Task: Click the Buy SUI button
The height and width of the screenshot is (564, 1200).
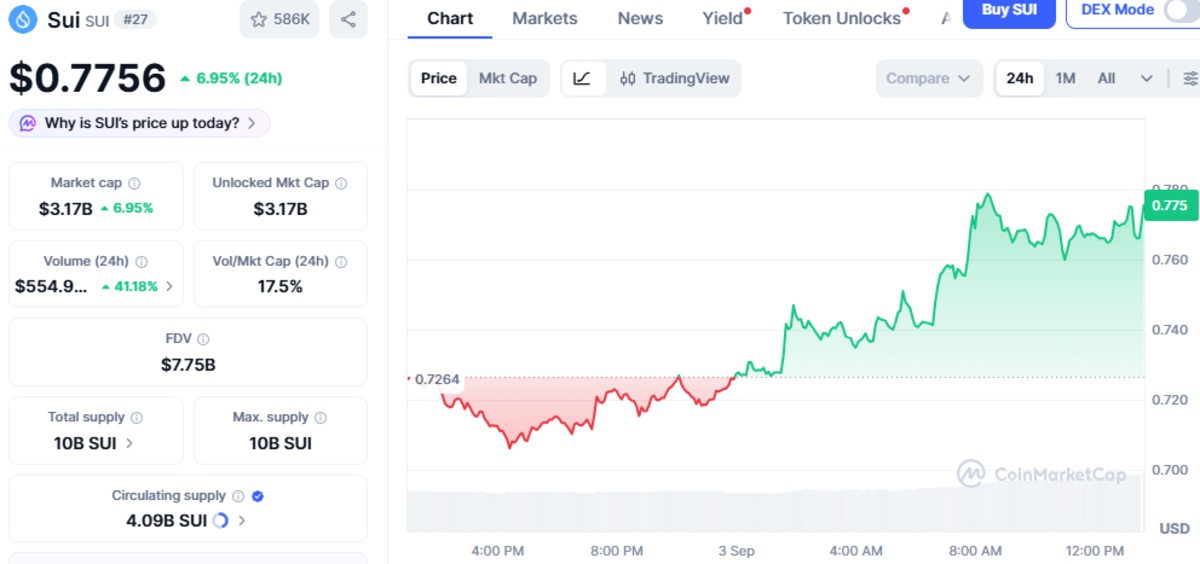Action: pos(1009,10)
